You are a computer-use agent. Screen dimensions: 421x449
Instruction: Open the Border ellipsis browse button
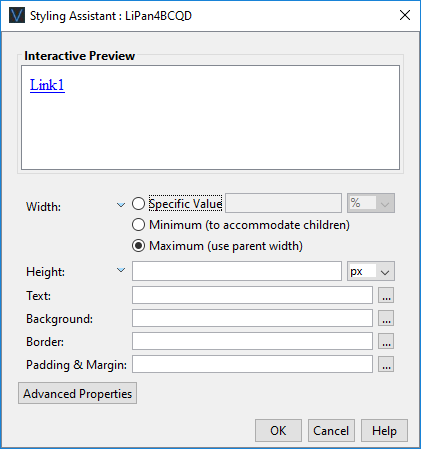tap(386, 341)
